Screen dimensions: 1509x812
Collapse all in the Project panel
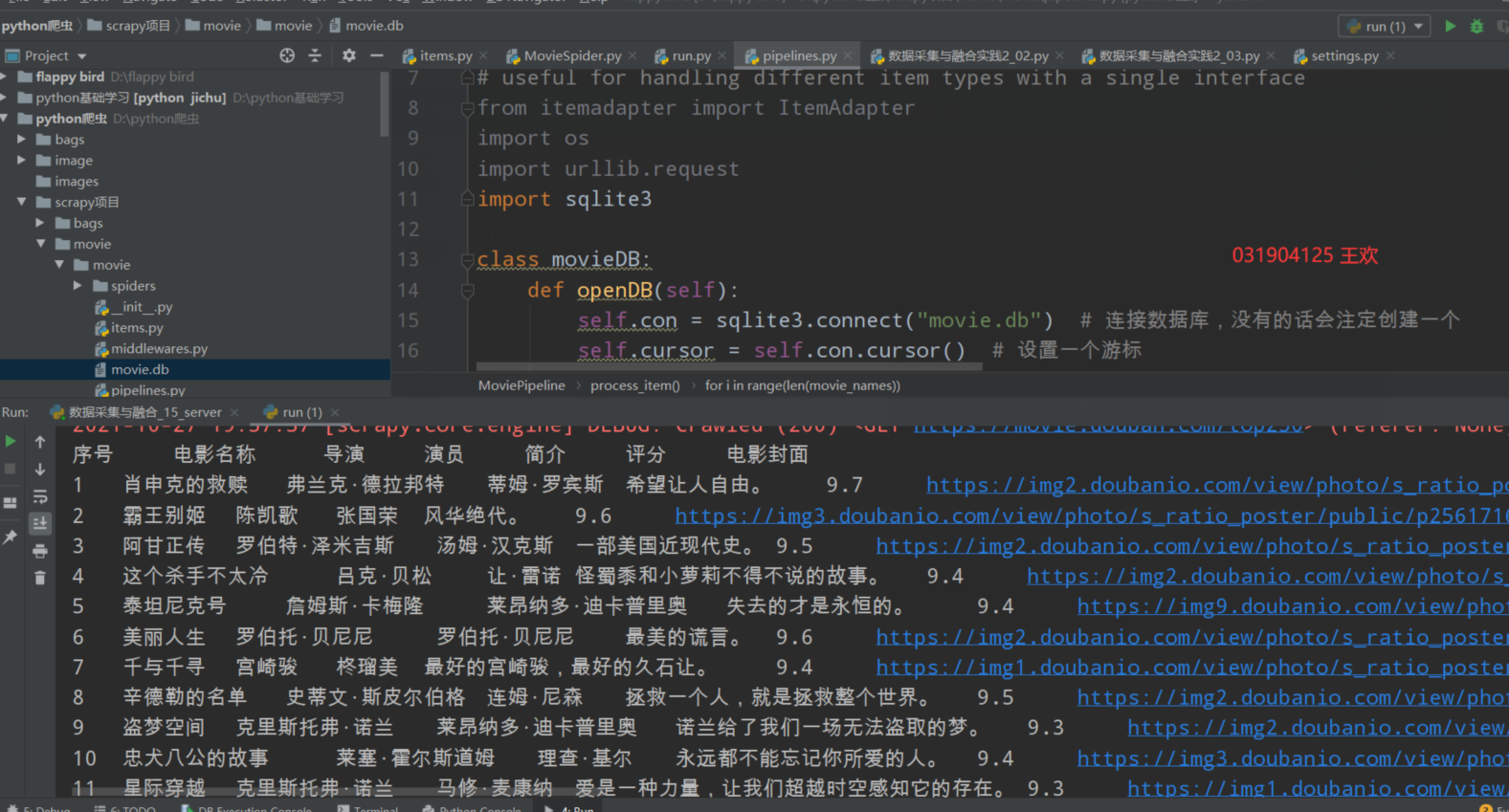point(315,55)
